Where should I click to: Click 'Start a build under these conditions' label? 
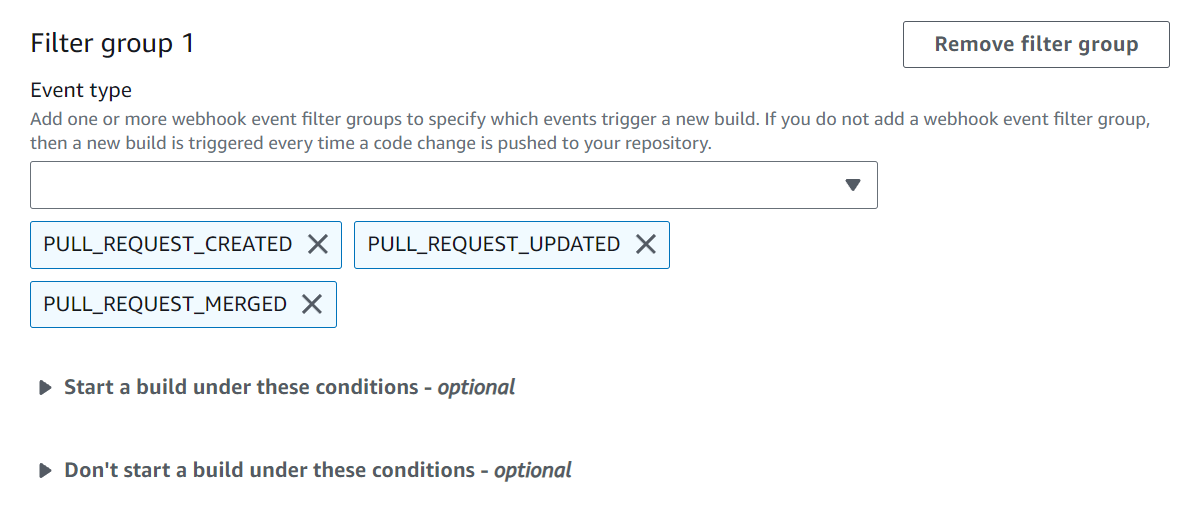point(240,387)
